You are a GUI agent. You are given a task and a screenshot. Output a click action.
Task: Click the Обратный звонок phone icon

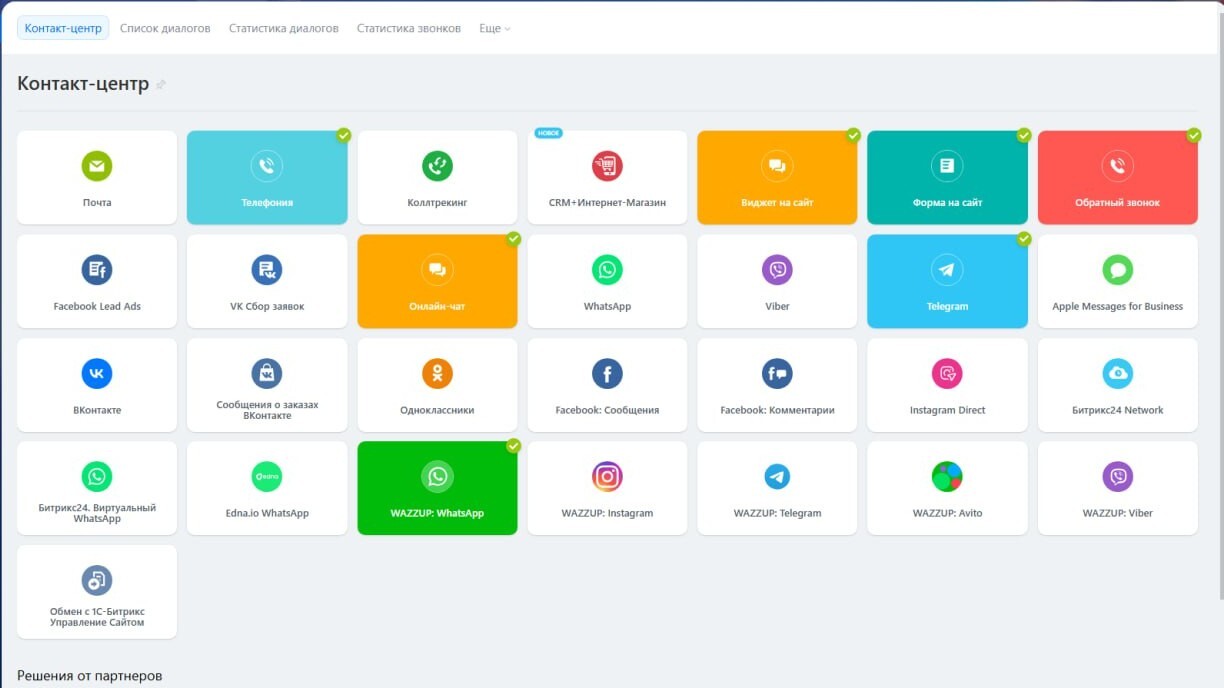point(1117,166)
